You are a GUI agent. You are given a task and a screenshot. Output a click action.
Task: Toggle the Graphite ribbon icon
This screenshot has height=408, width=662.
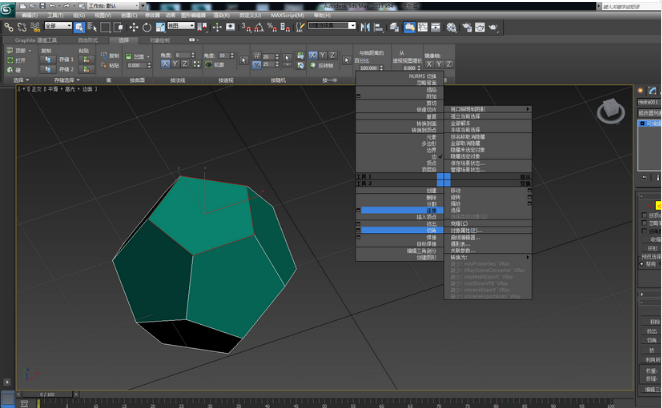(x=409, y=27)
